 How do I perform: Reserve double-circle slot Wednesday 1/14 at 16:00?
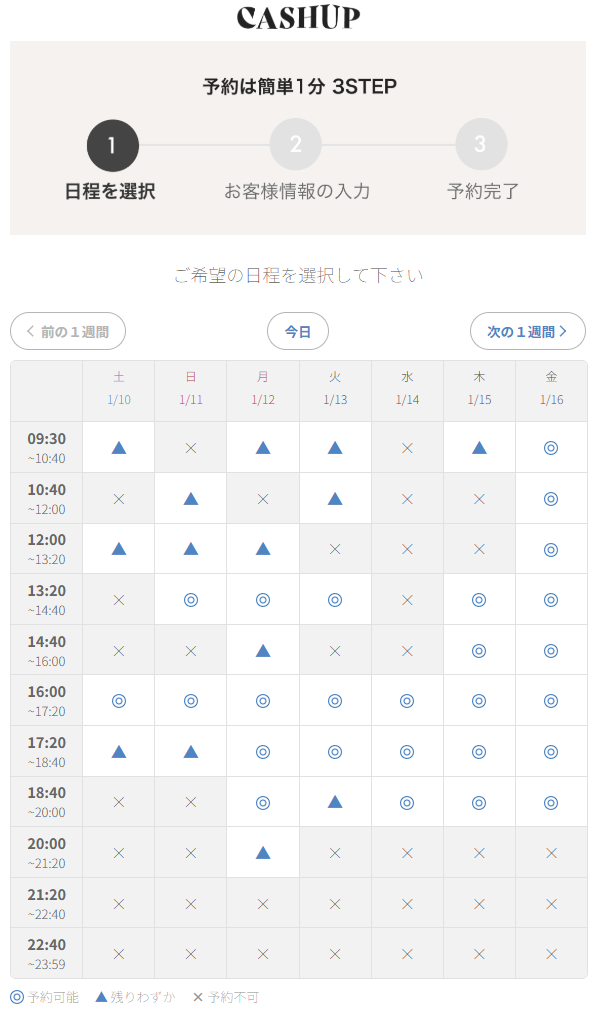(407, 701)
